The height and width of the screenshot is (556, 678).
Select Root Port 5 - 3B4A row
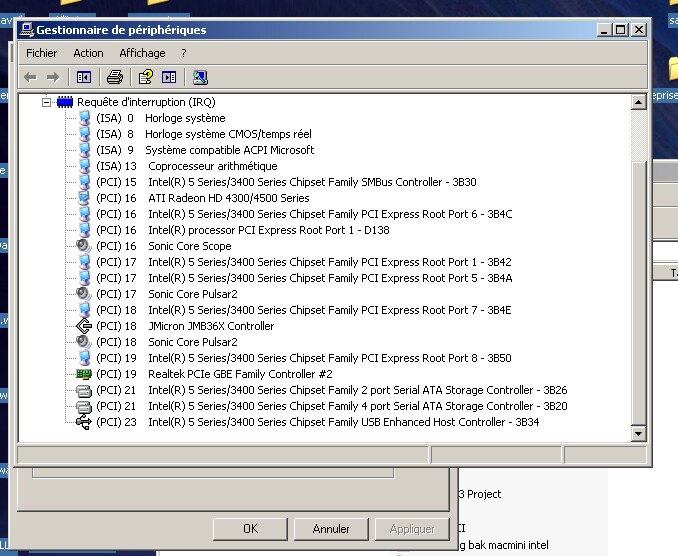point(330,278)
